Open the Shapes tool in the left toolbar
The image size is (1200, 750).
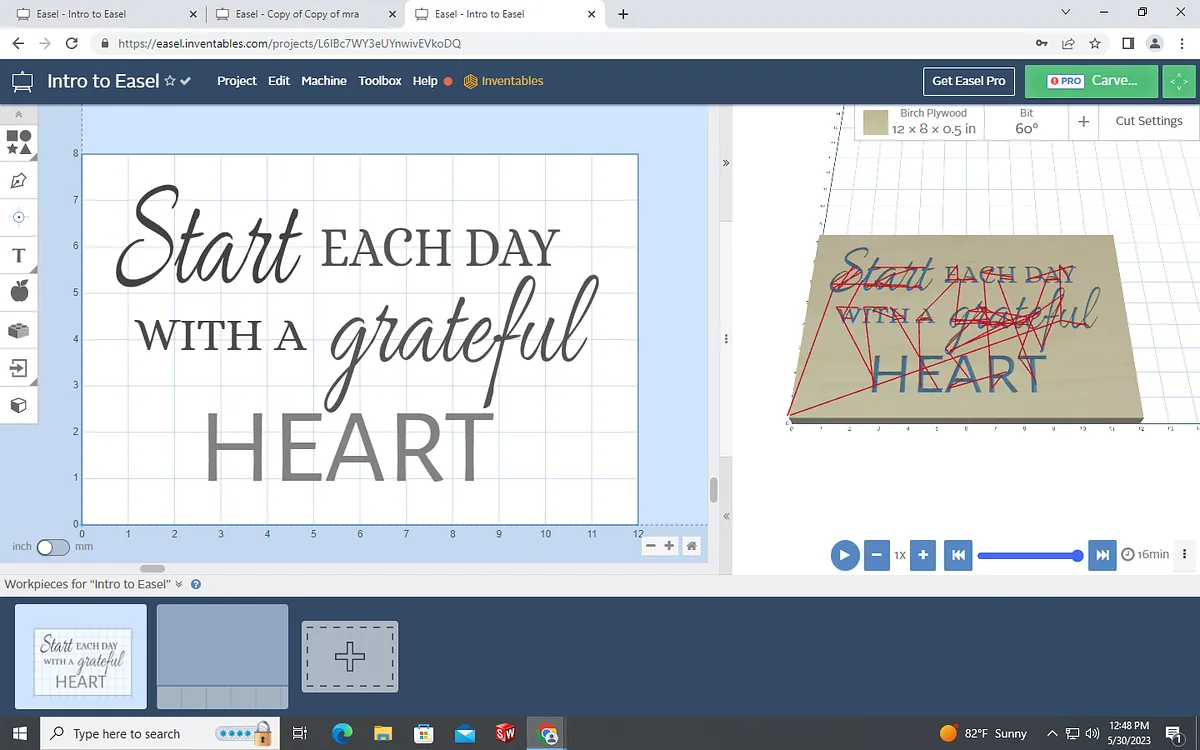coord(18,142)
